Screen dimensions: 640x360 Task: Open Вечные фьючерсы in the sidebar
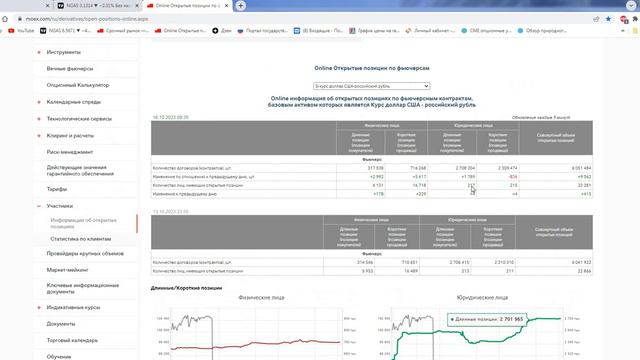(x=70, y=69)
